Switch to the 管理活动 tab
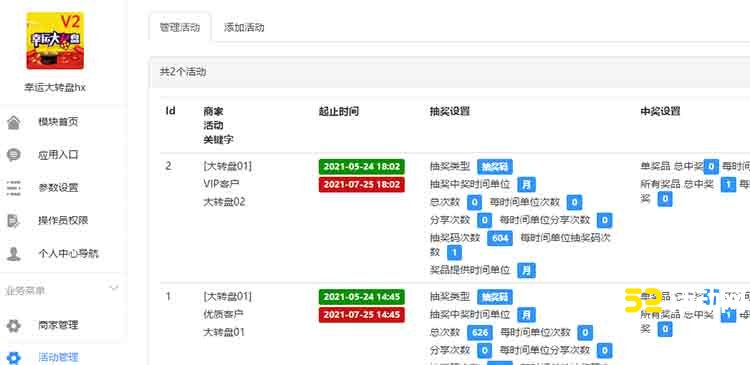Image resolution: width=750 pixels, height=365 pixels. (x=180, y=27)
